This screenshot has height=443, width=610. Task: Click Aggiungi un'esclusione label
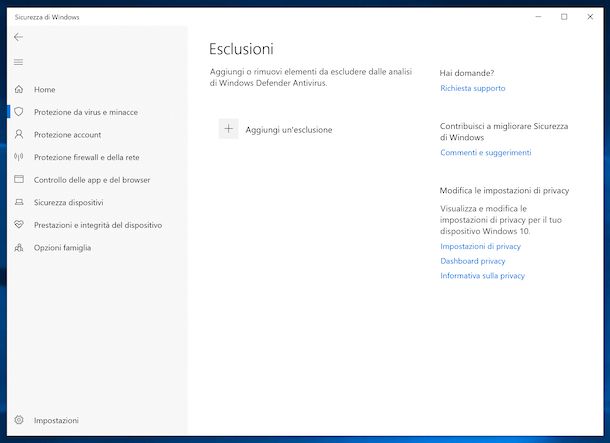289,130
